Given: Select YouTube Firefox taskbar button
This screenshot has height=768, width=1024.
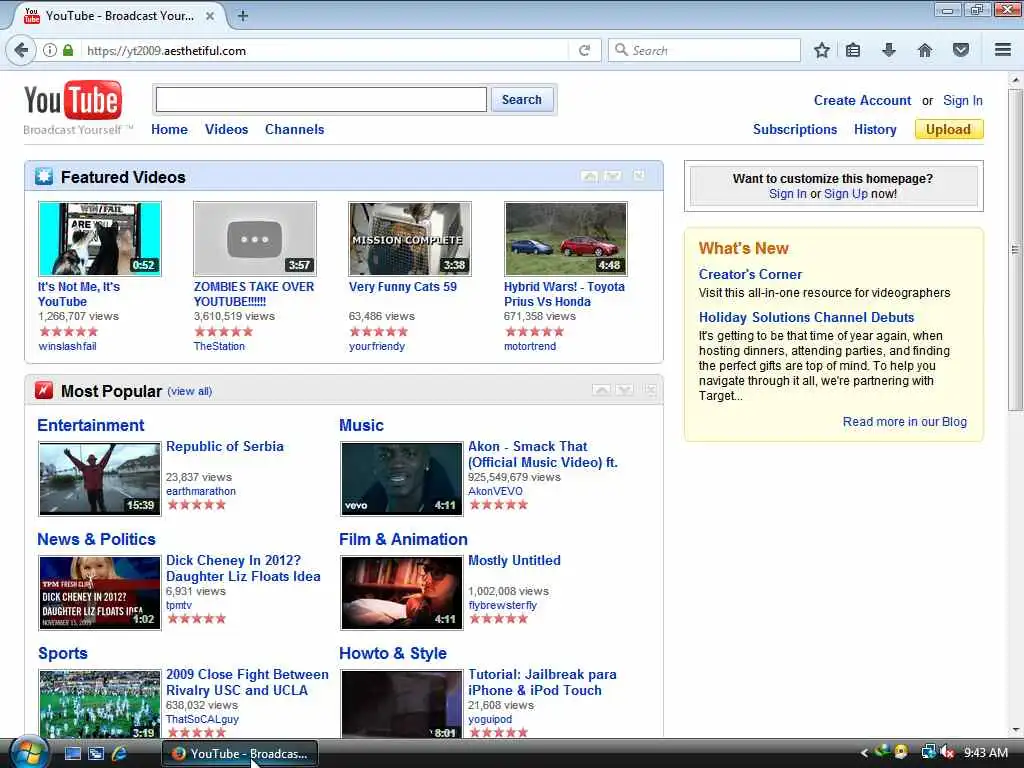Looking at the screenshot, I should coord(240,754).
